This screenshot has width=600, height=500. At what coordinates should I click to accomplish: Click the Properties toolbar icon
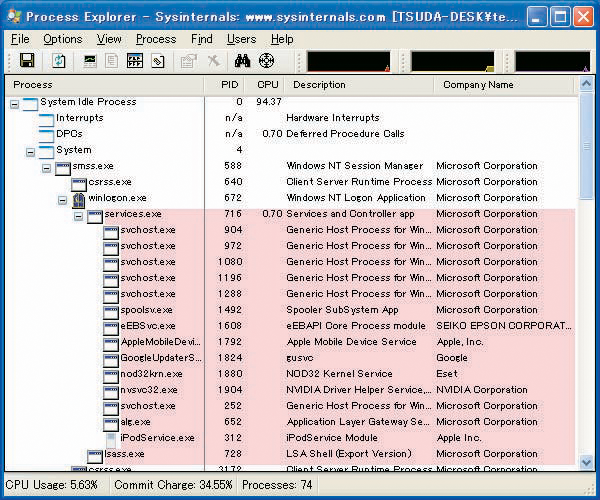[188, 61]
